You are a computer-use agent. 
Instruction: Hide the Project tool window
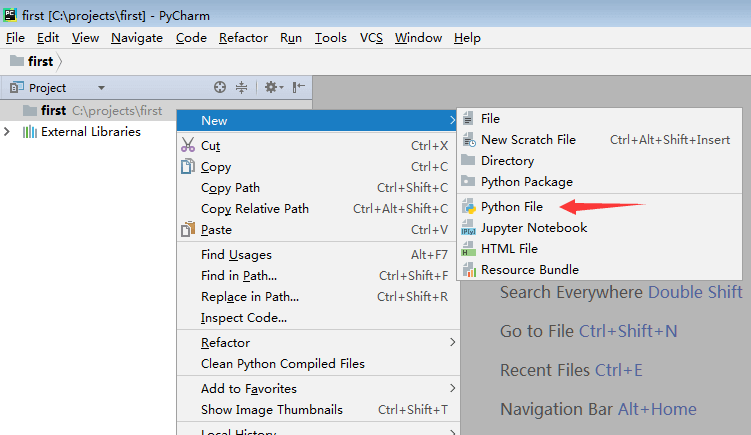pyautogui.click(x=298, y=87)
